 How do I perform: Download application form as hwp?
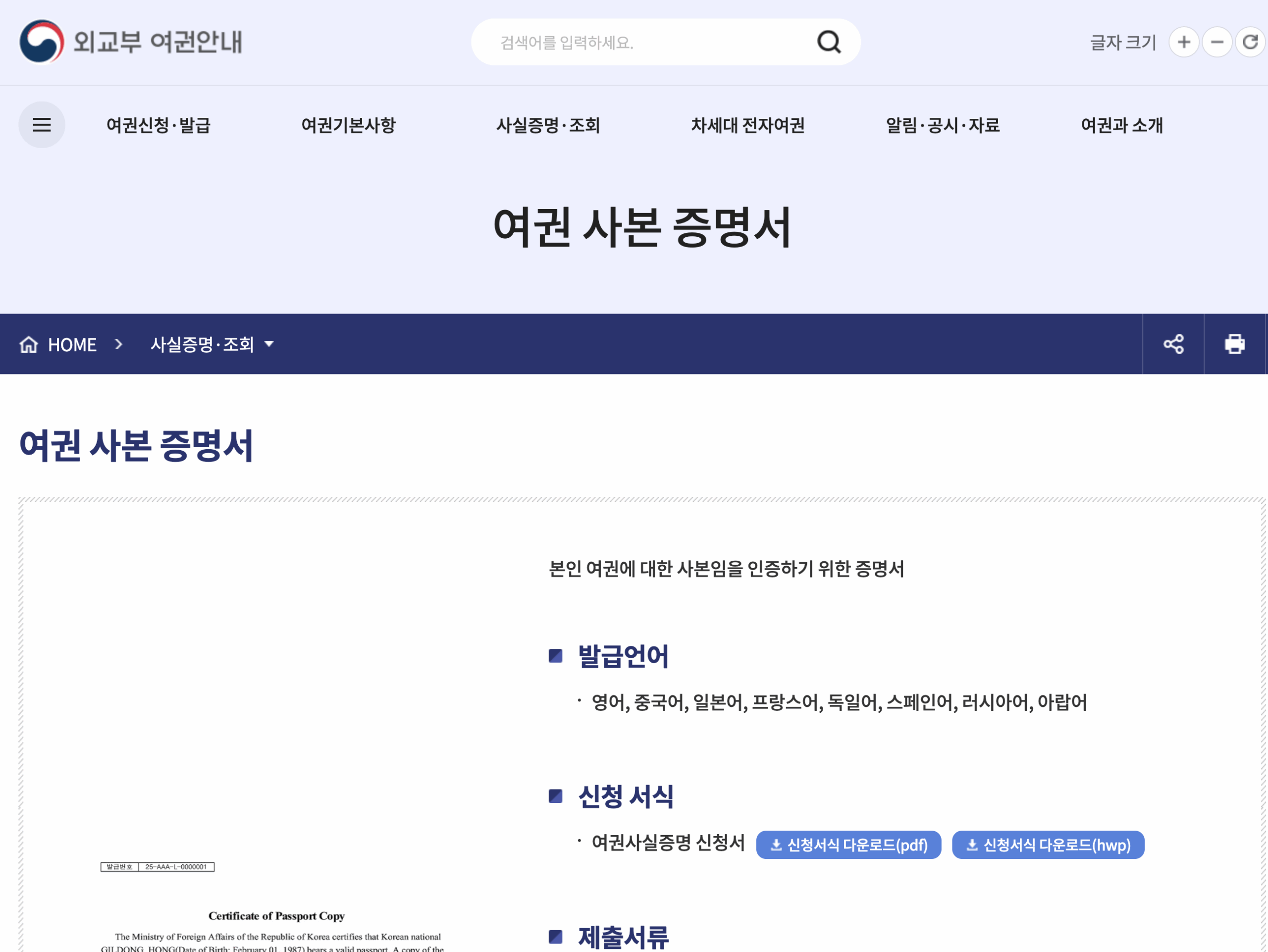coord(1048,845)
